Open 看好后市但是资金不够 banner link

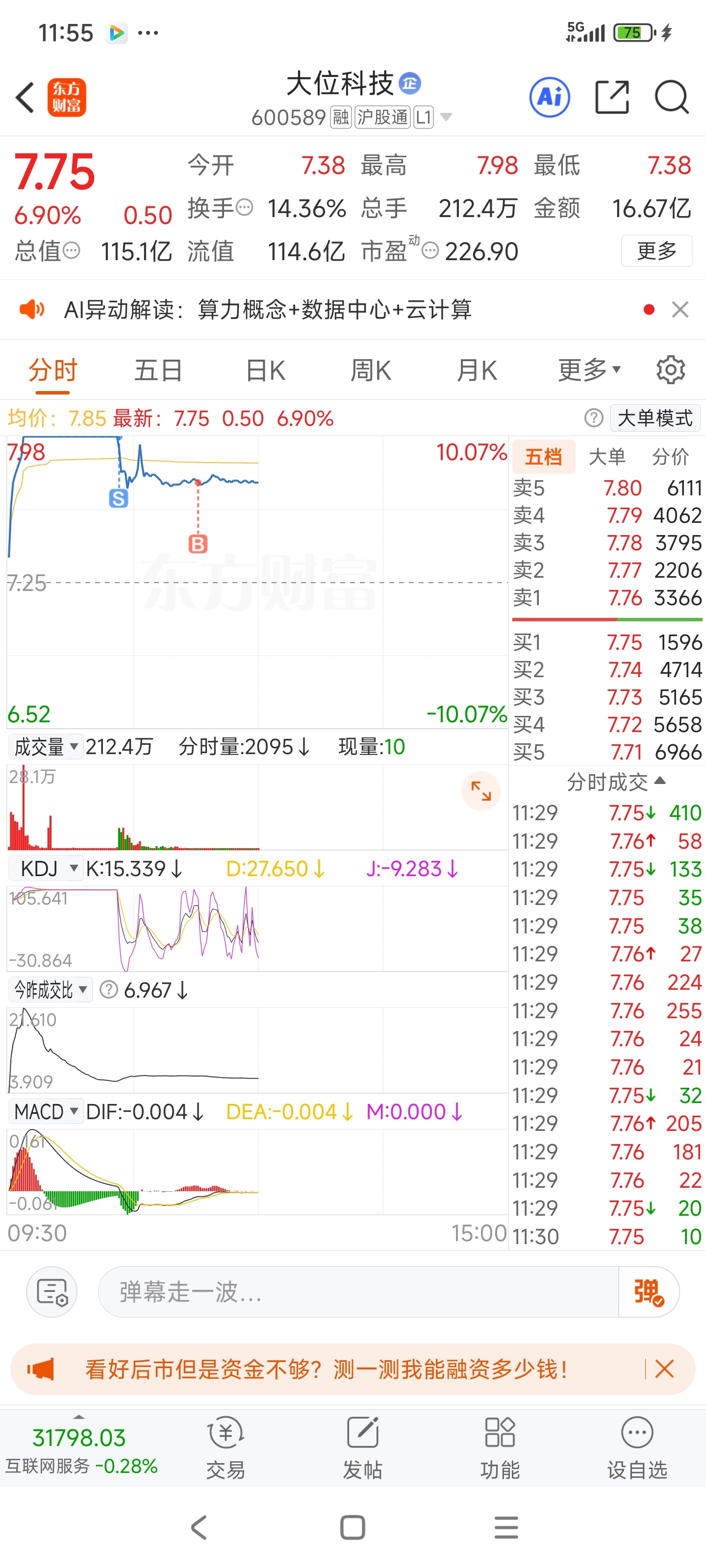click(x=327, y=1370)
